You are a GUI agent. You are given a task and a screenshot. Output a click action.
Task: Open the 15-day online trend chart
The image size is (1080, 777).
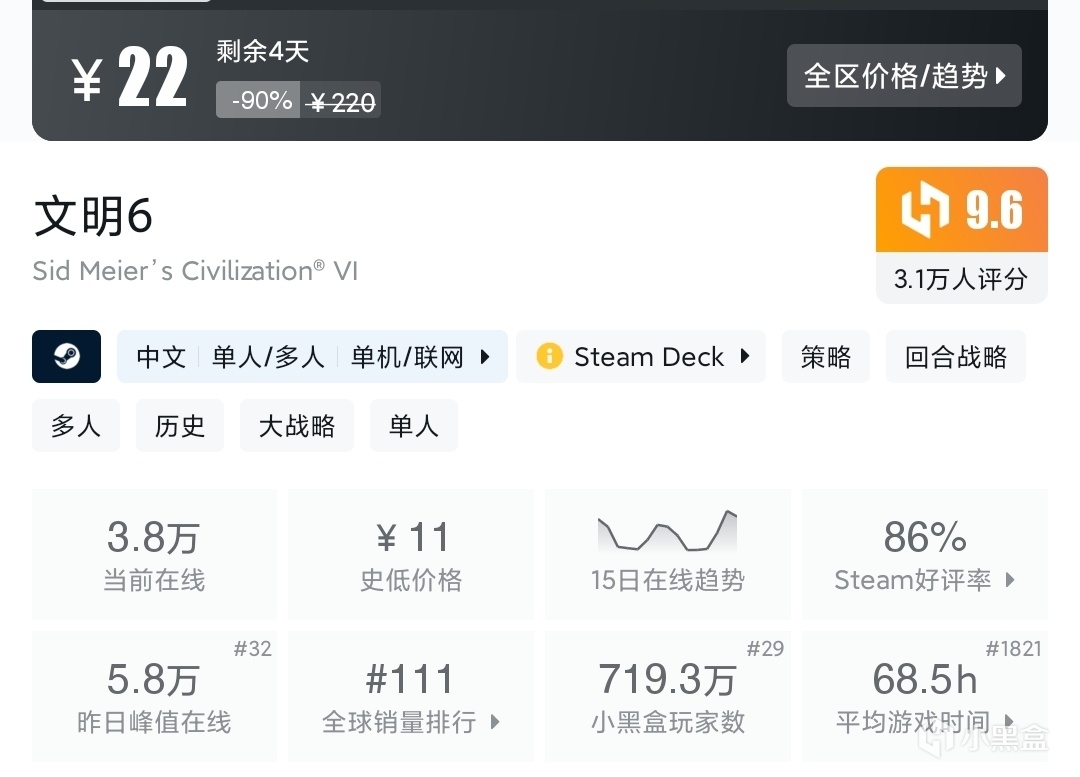667,554
